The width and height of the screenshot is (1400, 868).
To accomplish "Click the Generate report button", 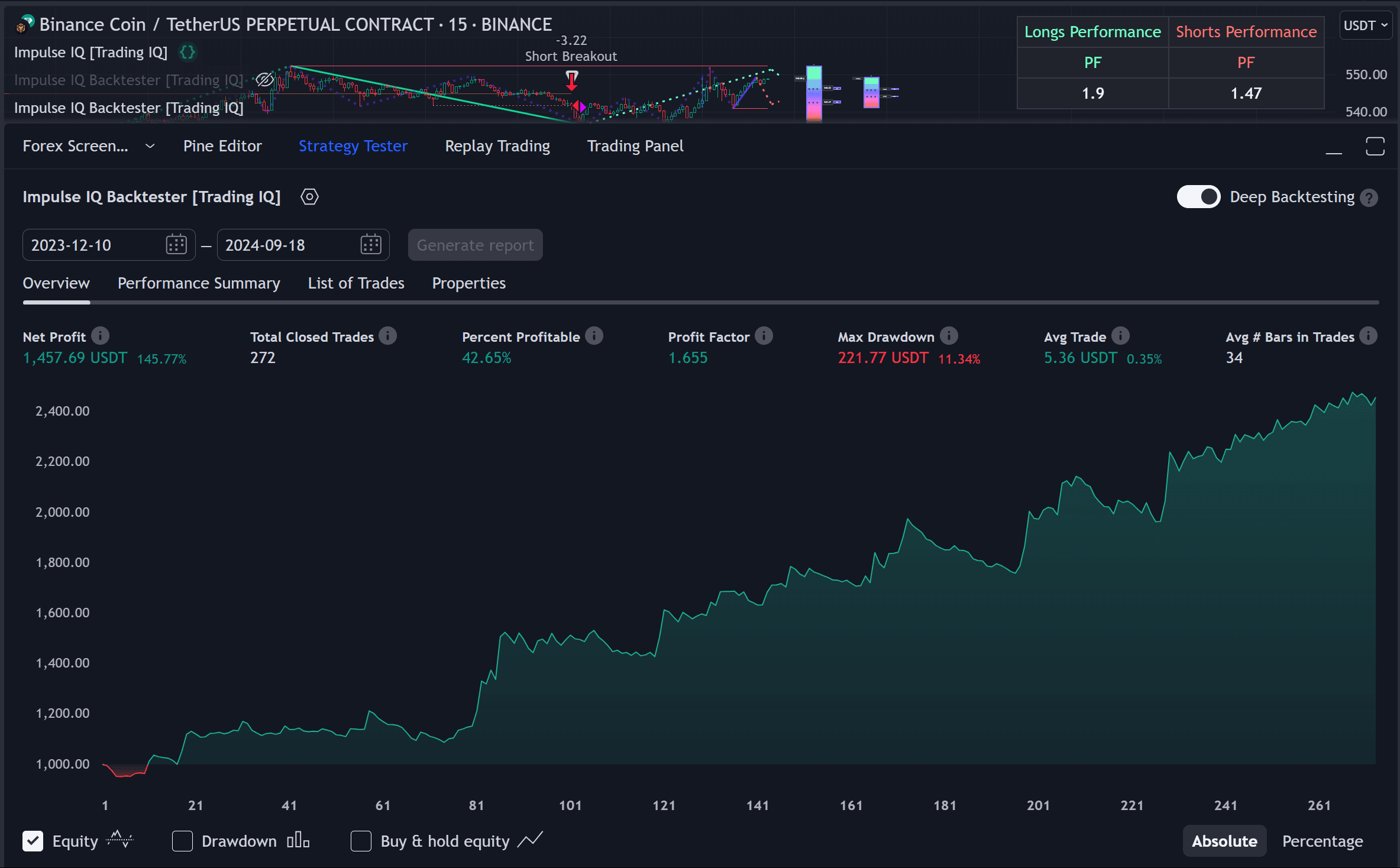I will [x=476, y=245].
